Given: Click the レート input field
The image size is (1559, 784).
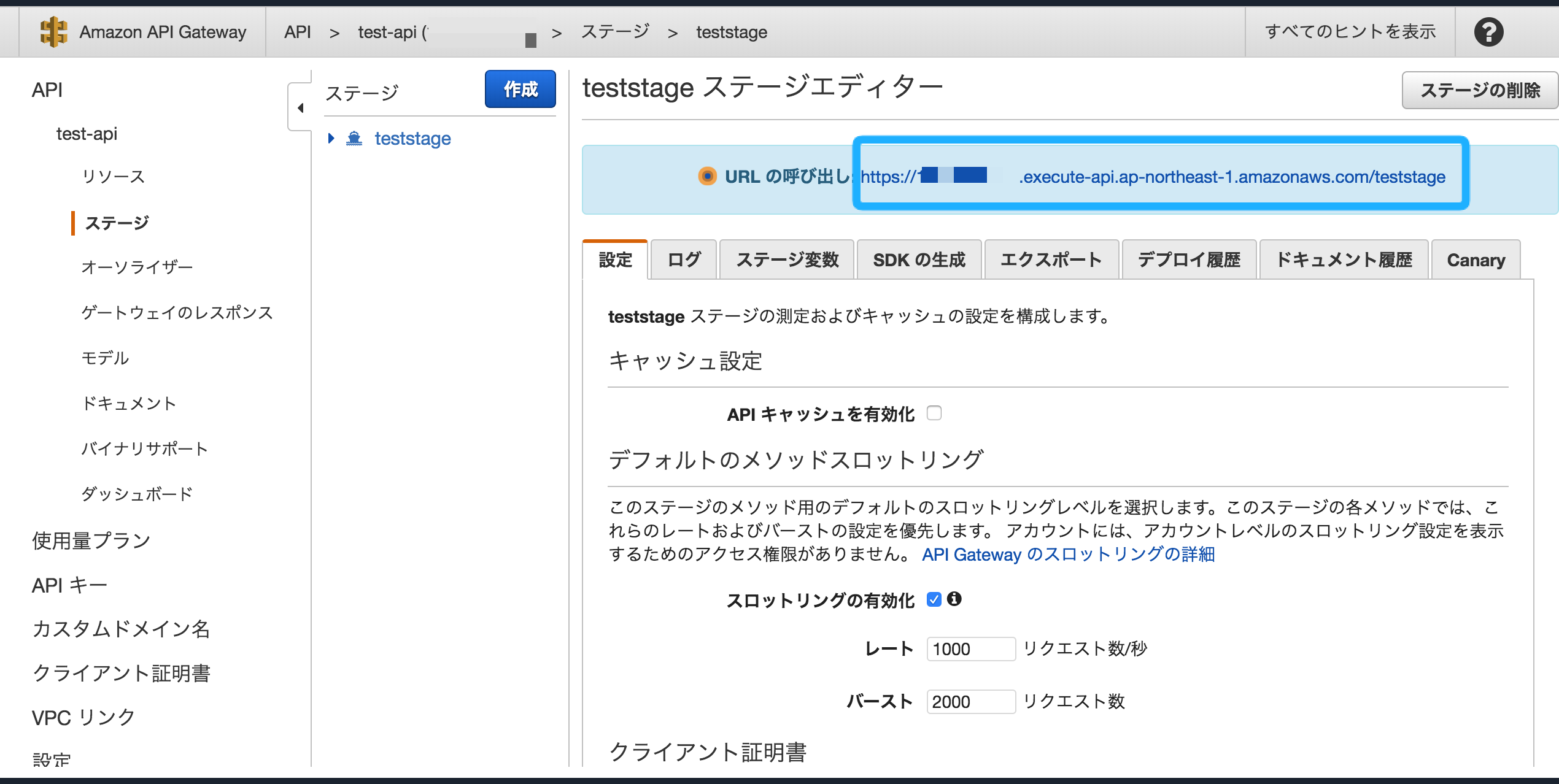Looking at the screenshot, I should click(x=970, y=649).
